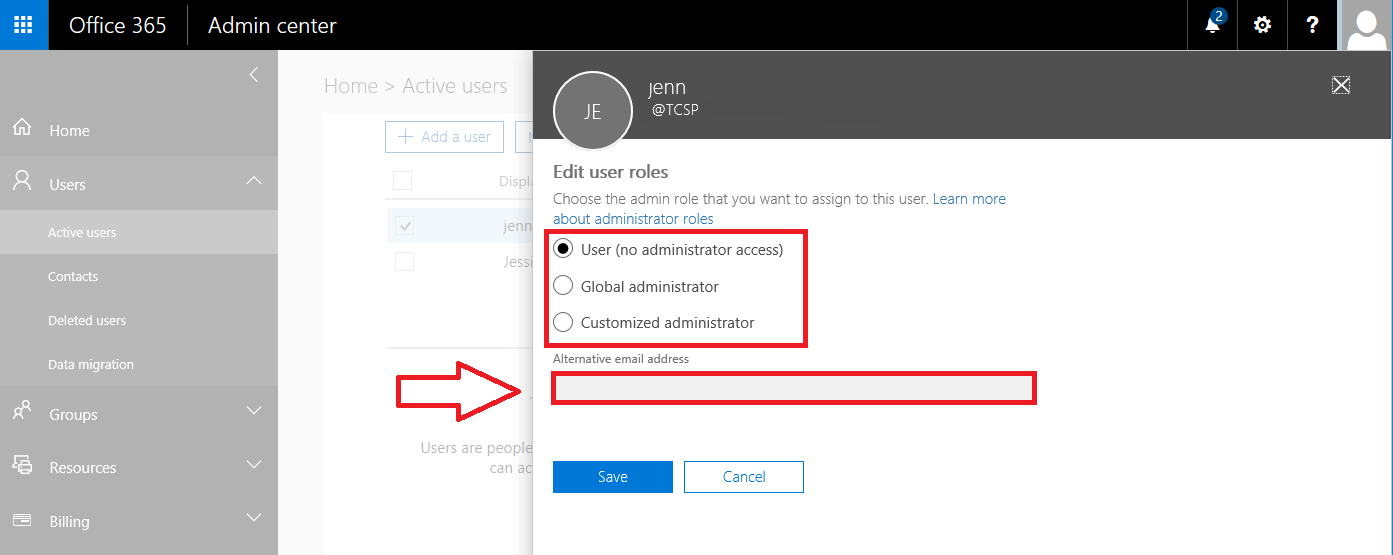Open the Office 365 app launcher grid
This screenshot has width=1393, height=555.
(x=24, y=25)
